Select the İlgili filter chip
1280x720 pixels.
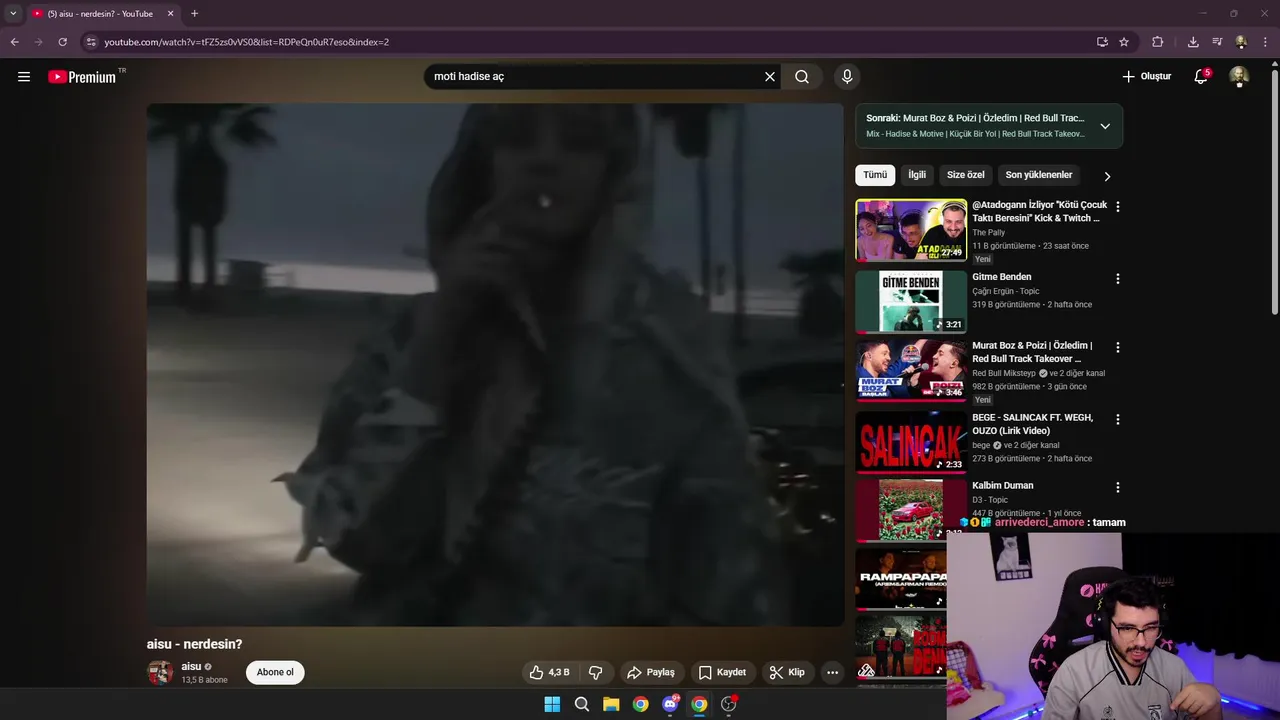[x=917, y=175]
